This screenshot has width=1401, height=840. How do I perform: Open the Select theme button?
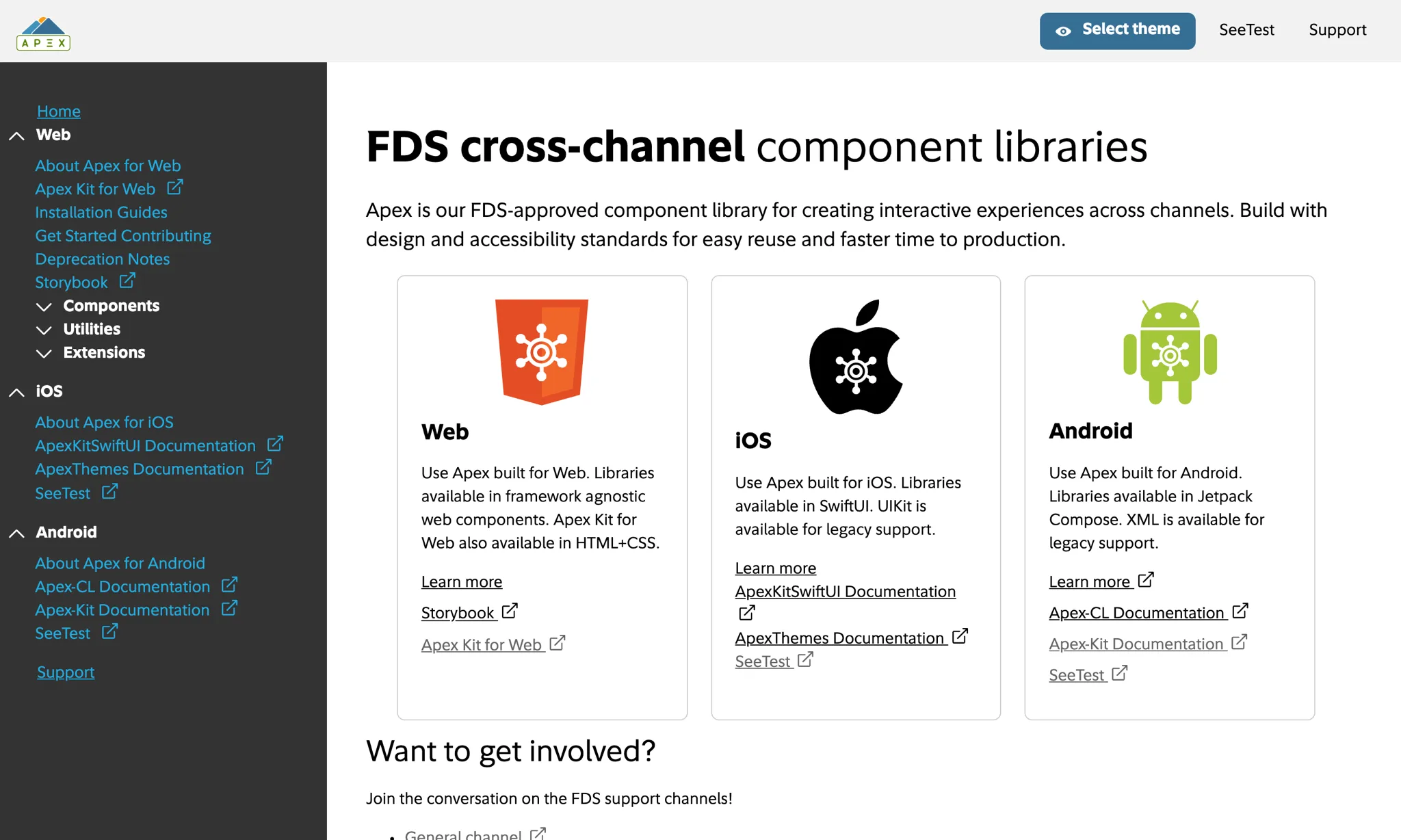tap(1117, 30)
